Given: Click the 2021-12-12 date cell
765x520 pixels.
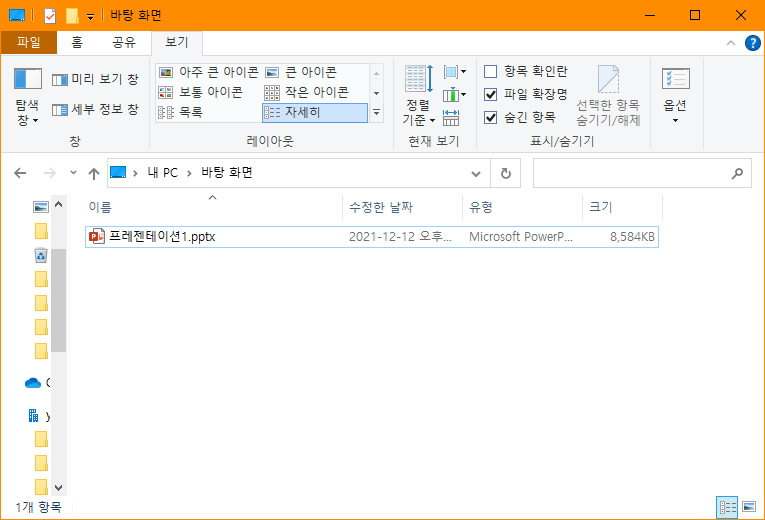Looking at the screenshot, I should (x=401, y=237).
